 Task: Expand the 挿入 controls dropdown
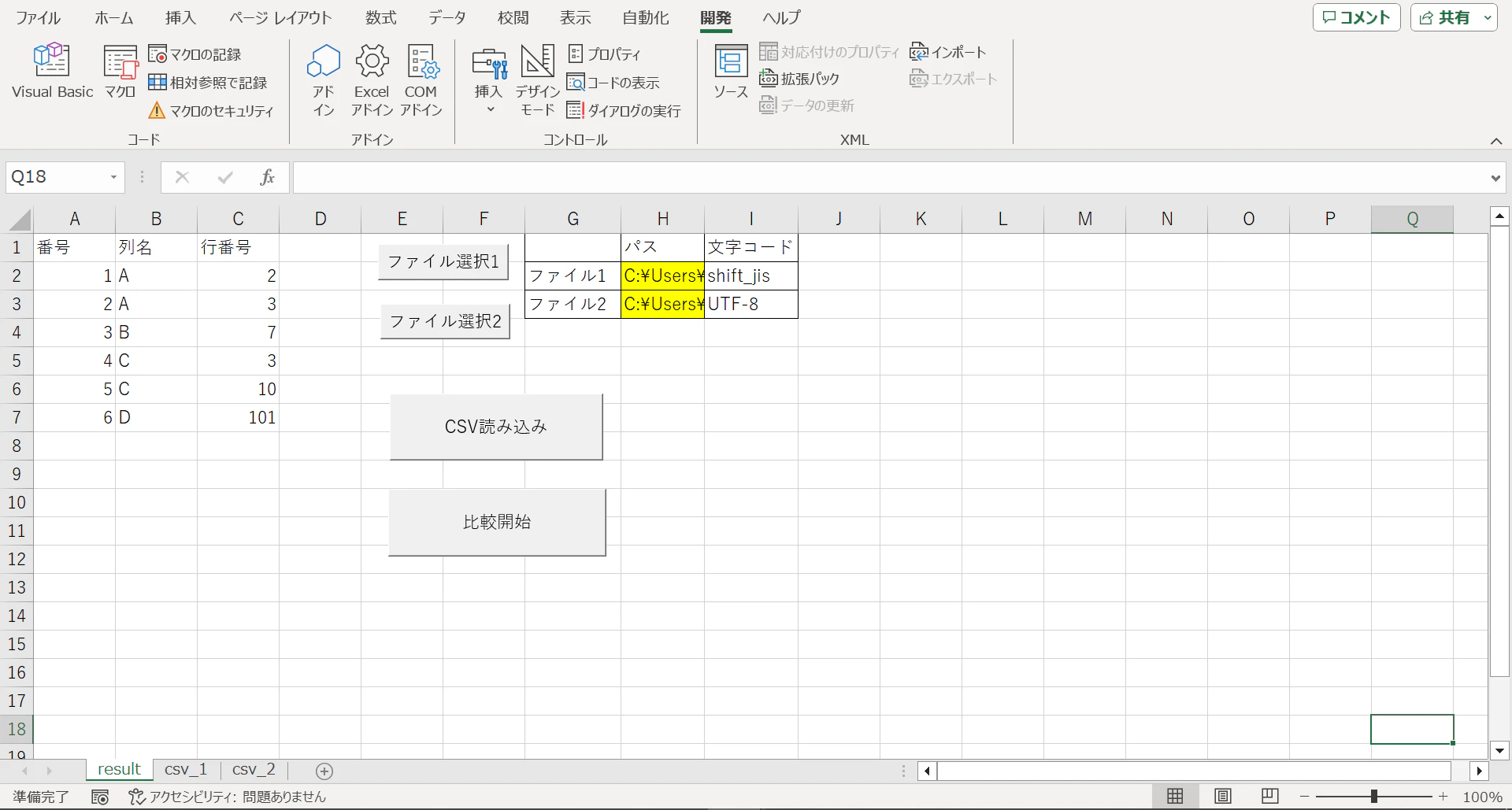pyautogui.click(x=488, y=109)
